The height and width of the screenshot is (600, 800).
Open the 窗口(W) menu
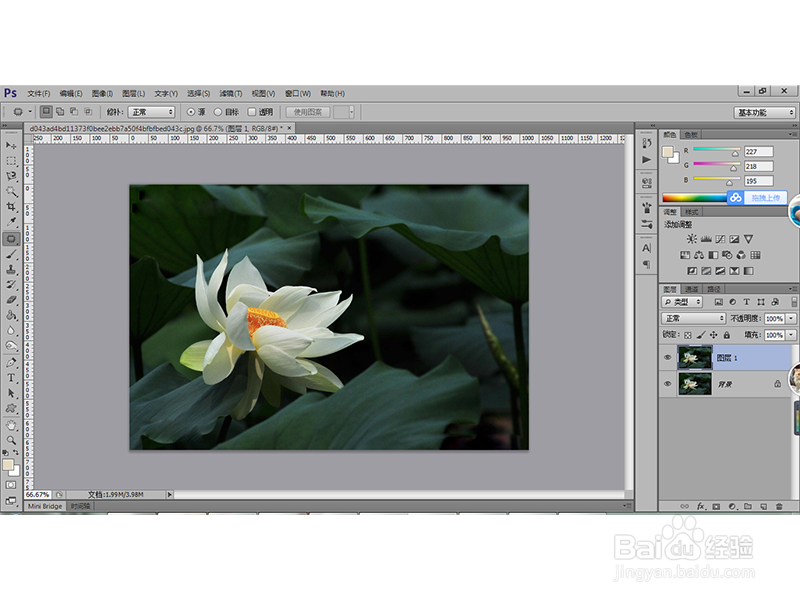coord(297,93)
